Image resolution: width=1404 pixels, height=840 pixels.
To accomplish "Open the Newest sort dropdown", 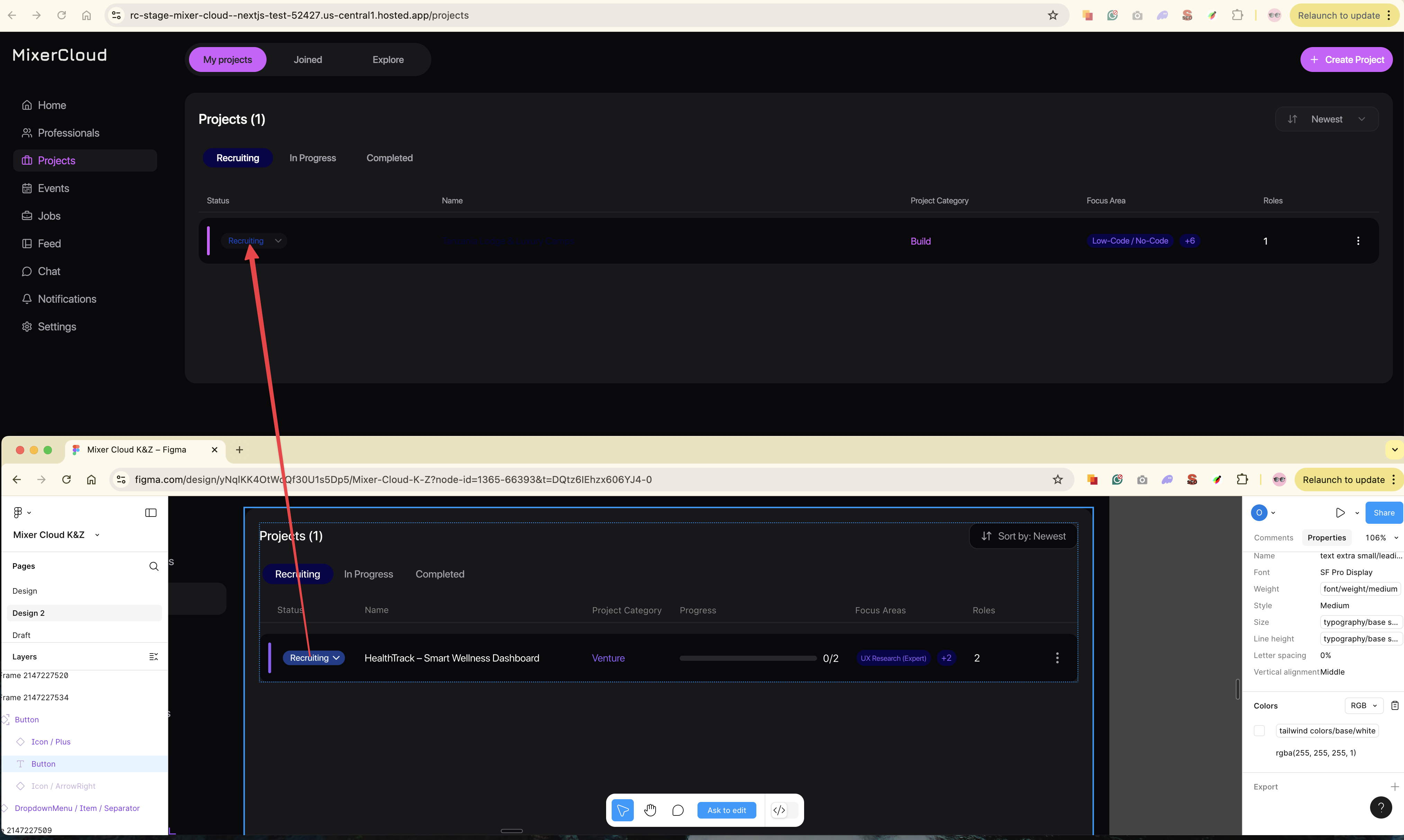I will [x=1326, y=119].
